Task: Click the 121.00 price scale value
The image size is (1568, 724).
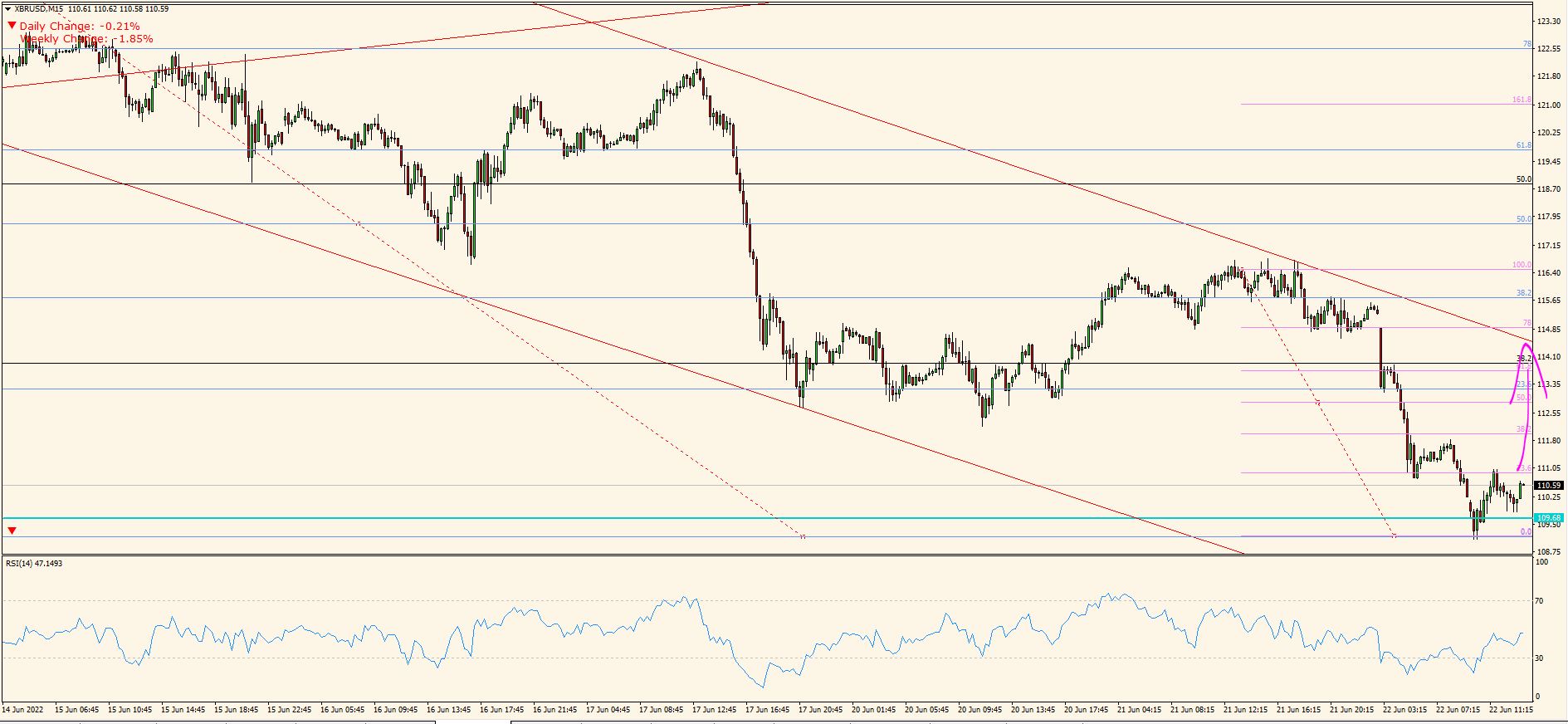Action: coord(1549,105)
